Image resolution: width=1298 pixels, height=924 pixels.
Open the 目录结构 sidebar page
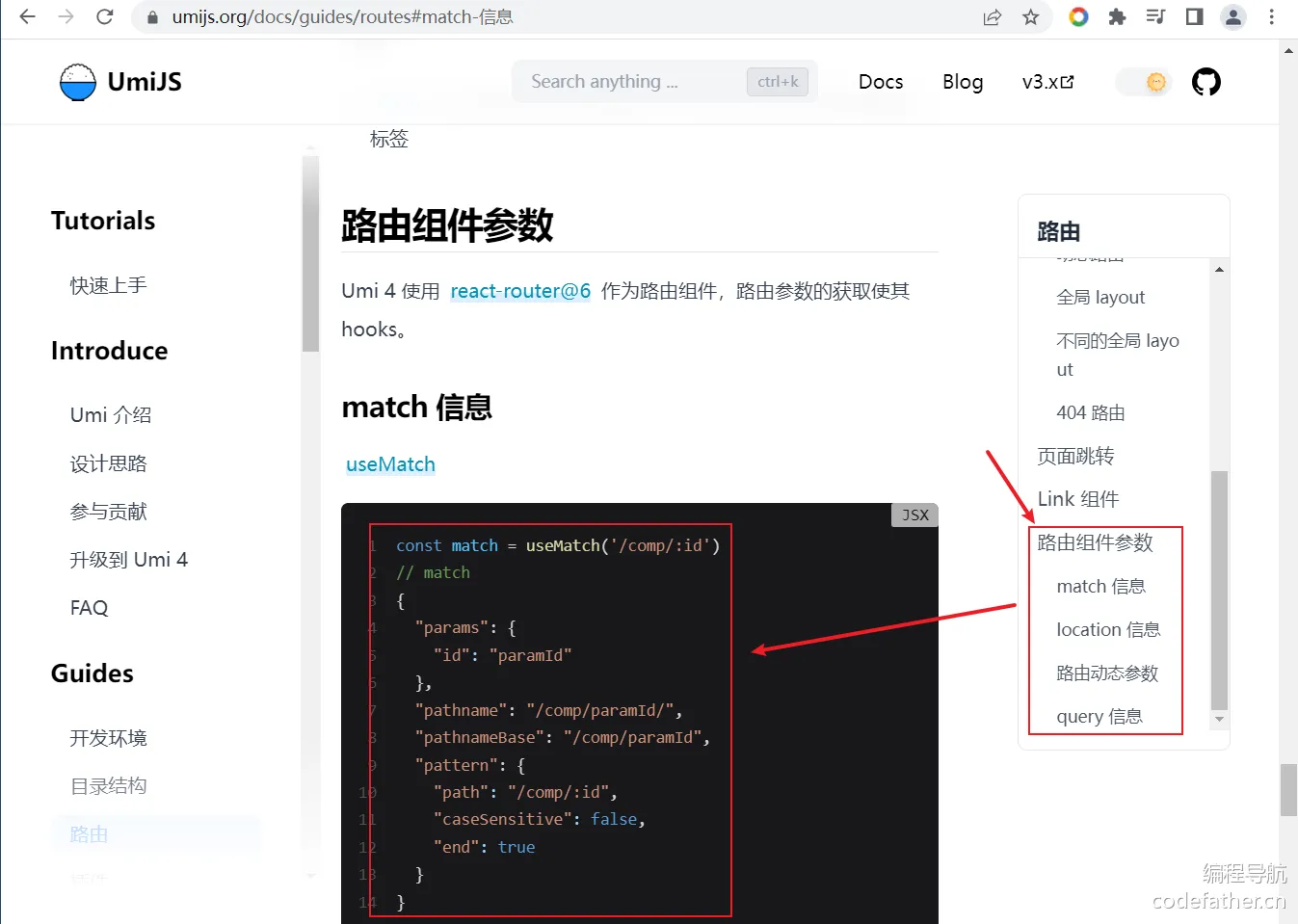click(x=108, y=786)
